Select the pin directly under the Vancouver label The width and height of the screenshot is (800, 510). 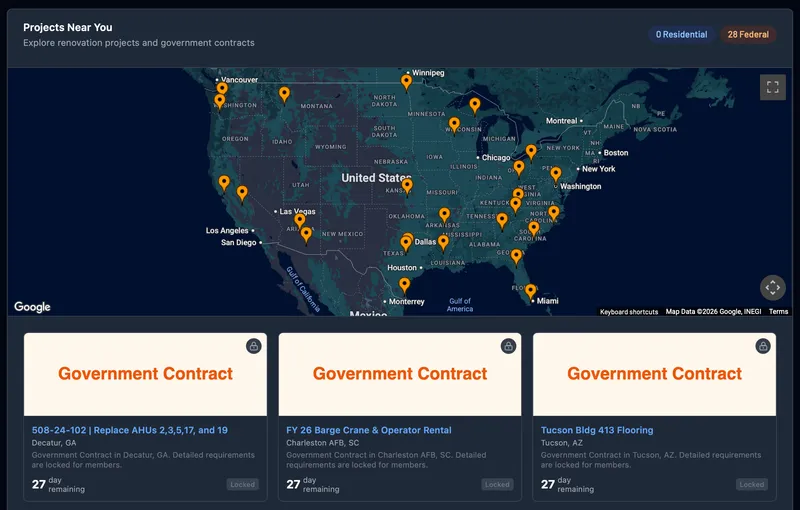[222, 90]
